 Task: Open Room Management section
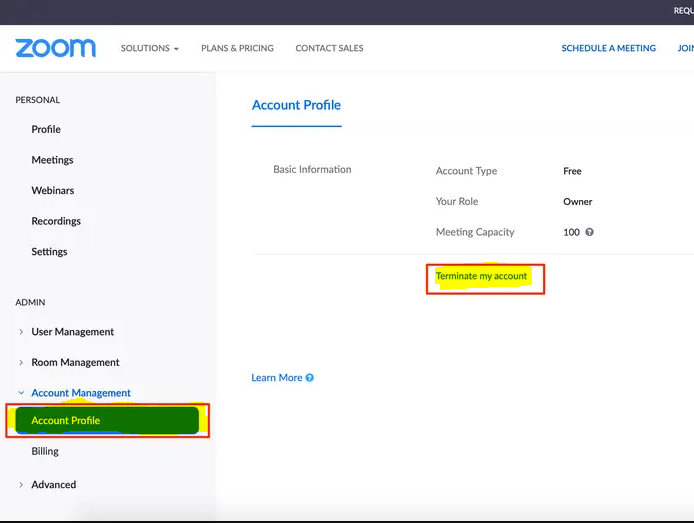[75, 362]
